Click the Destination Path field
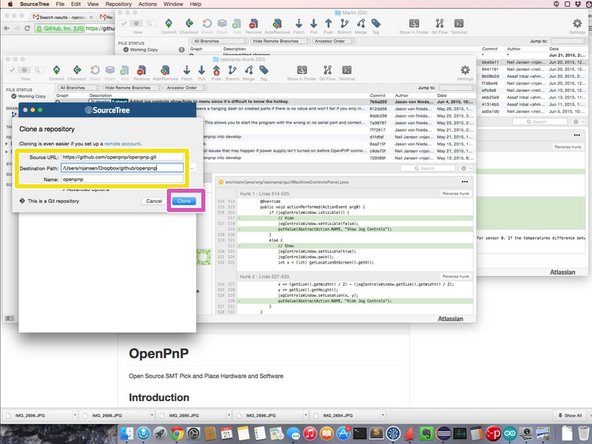 click(122, 168)
